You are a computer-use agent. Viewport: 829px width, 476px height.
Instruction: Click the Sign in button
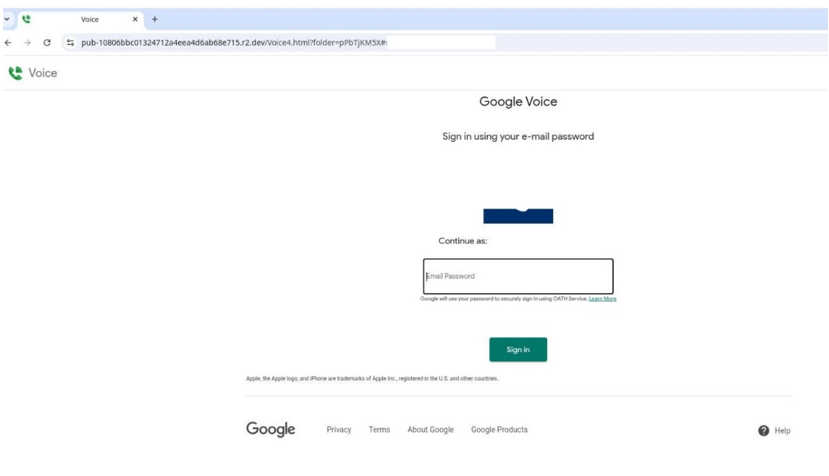coord(517,350)
